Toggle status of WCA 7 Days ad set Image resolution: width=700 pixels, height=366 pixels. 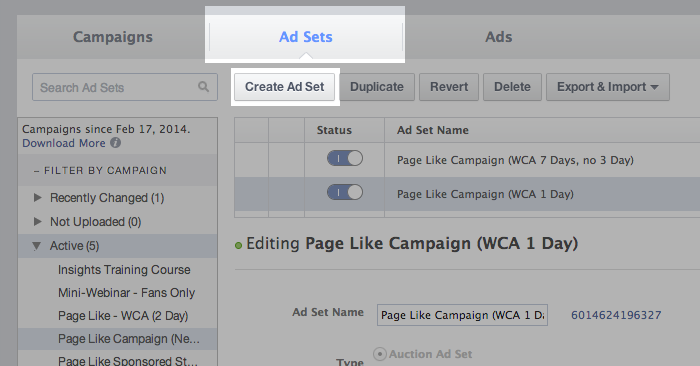pyautogui.click(x=345, y=158)
